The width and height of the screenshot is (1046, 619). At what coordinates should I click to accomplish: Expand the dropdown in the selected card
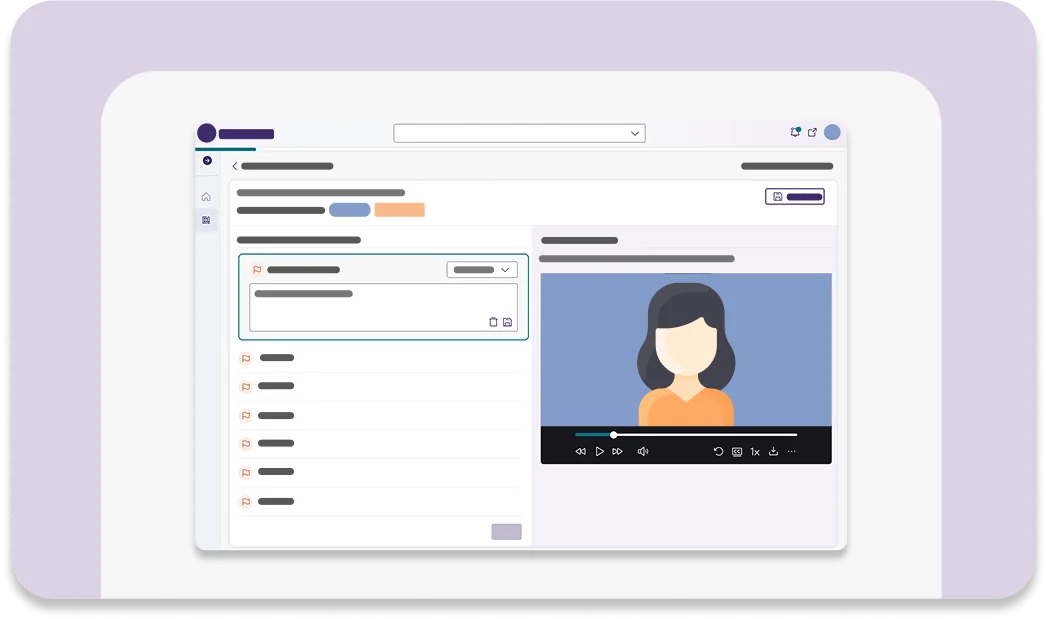click(x=482, y=269)
